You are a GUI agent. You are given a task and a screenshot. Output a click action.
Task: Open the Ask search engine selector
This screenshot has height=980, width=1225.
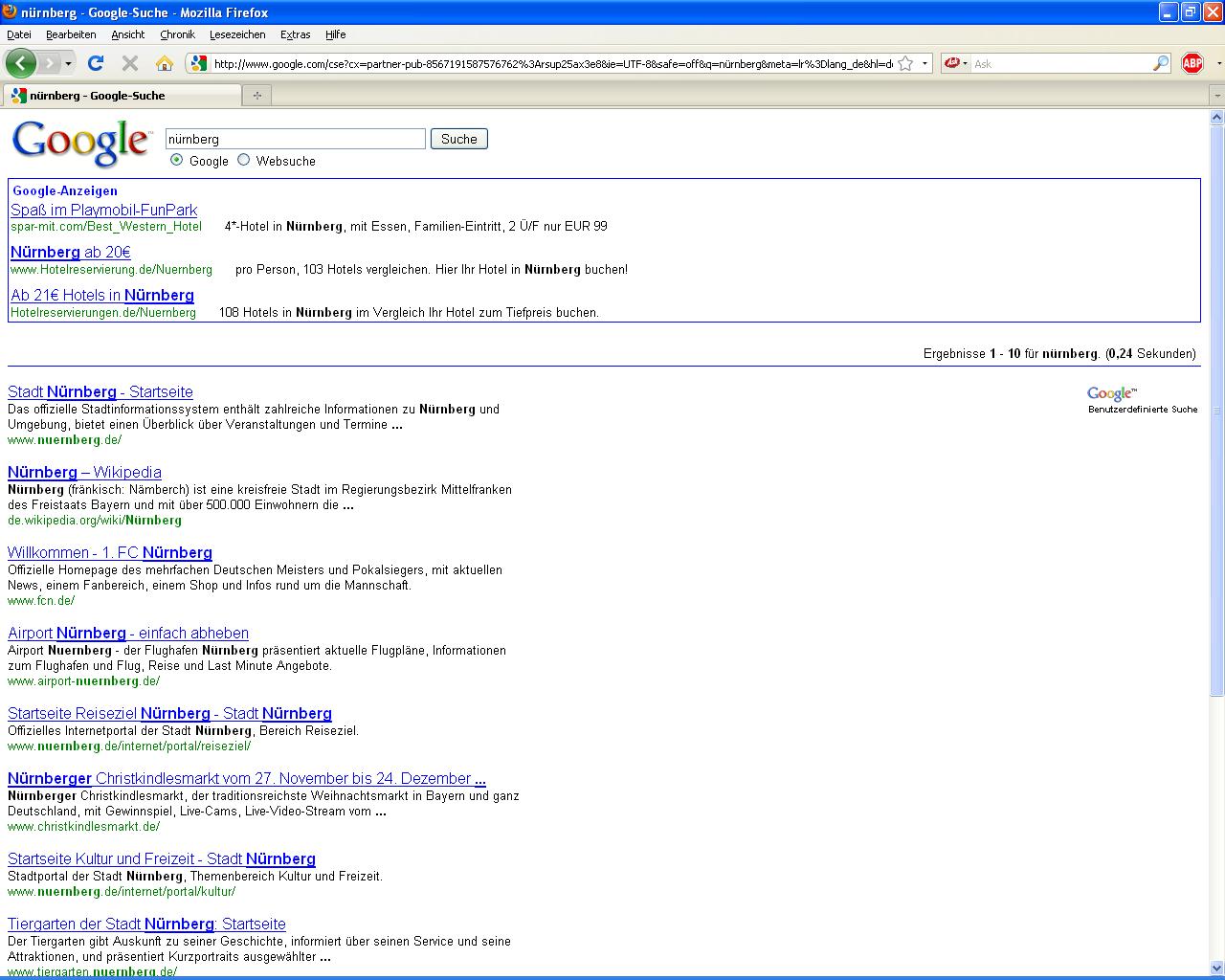(x=955, y=64)
